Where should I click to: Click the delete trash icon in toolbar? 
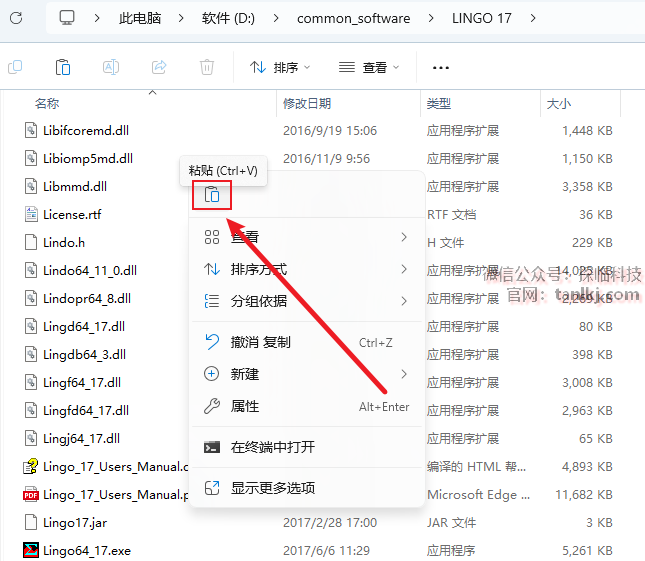click(206, 67)
